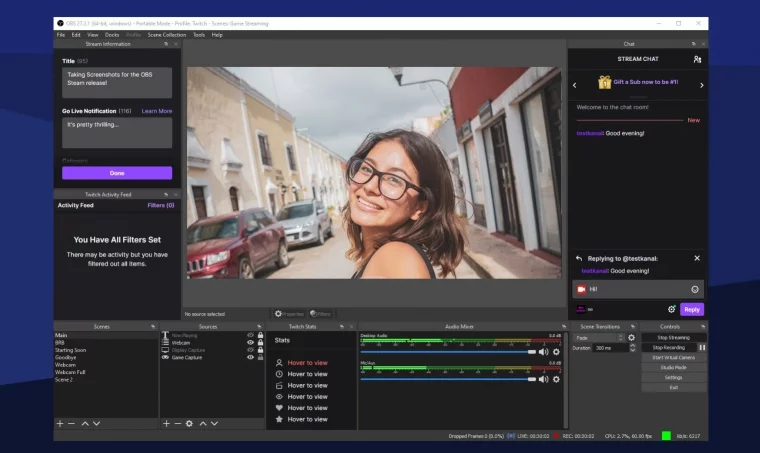Toggle visibility of Webcam source
Image resolution: width=760 pixels, height=453 pixels.
click(250, 343)
